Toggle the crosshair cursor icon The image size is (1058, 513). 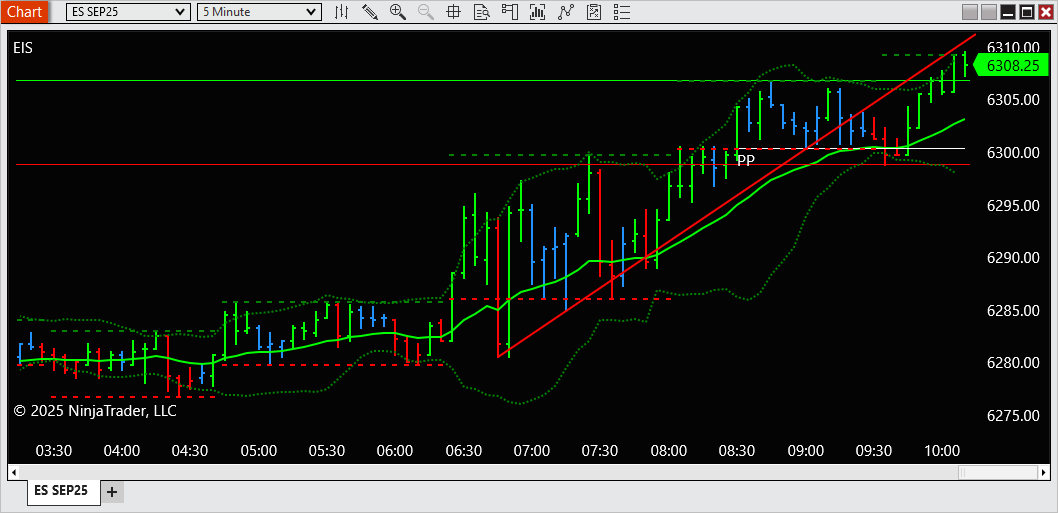pos(453,11)
